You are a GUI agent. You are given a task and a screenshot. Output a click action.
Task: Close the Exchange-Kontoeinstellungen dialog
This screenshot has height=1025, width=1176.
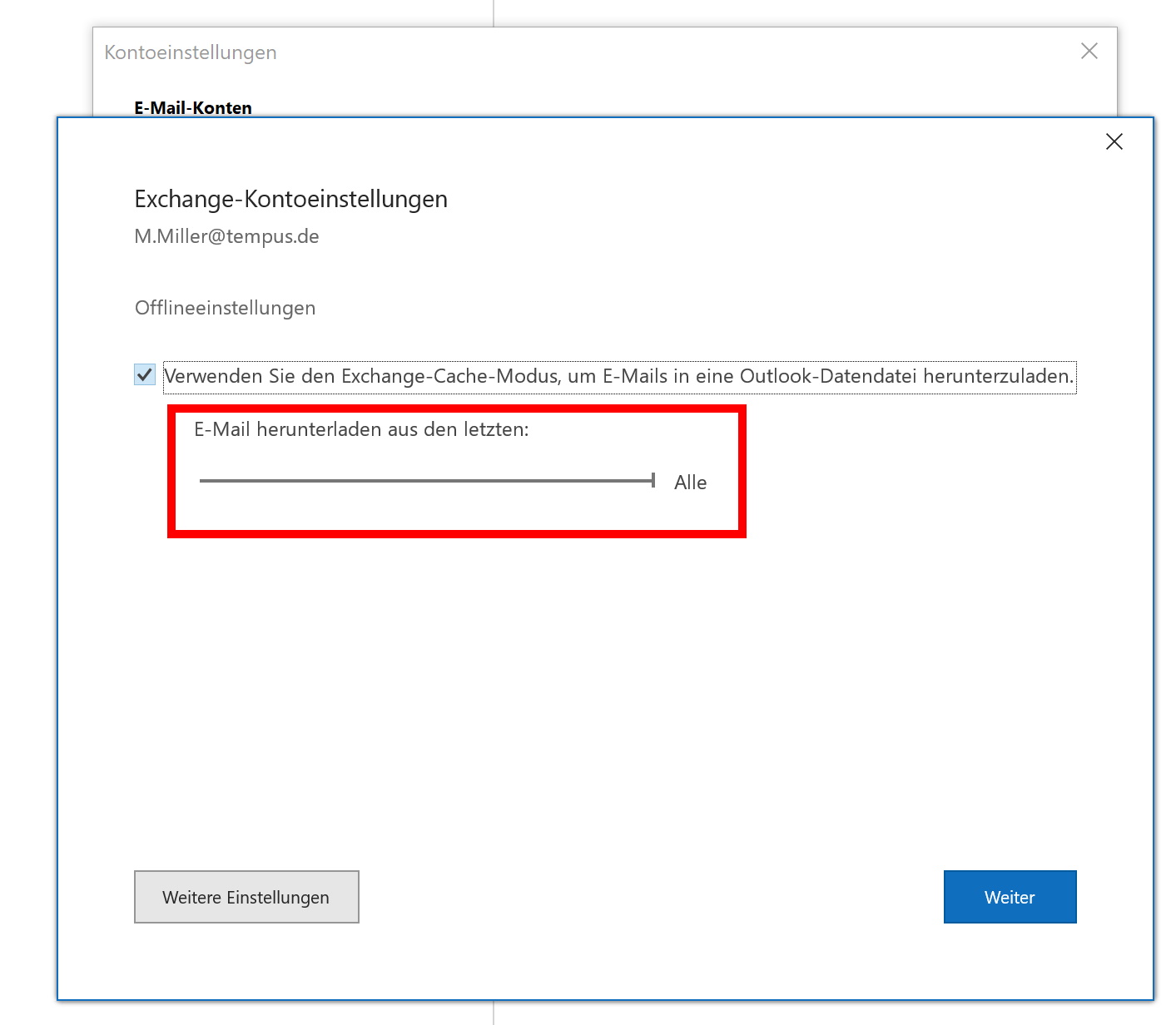[1114, 141]
